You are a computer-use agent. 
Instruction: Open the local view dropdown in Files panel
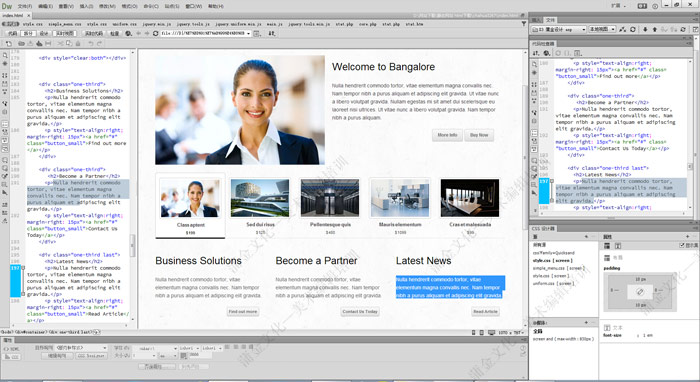point(602,29)
